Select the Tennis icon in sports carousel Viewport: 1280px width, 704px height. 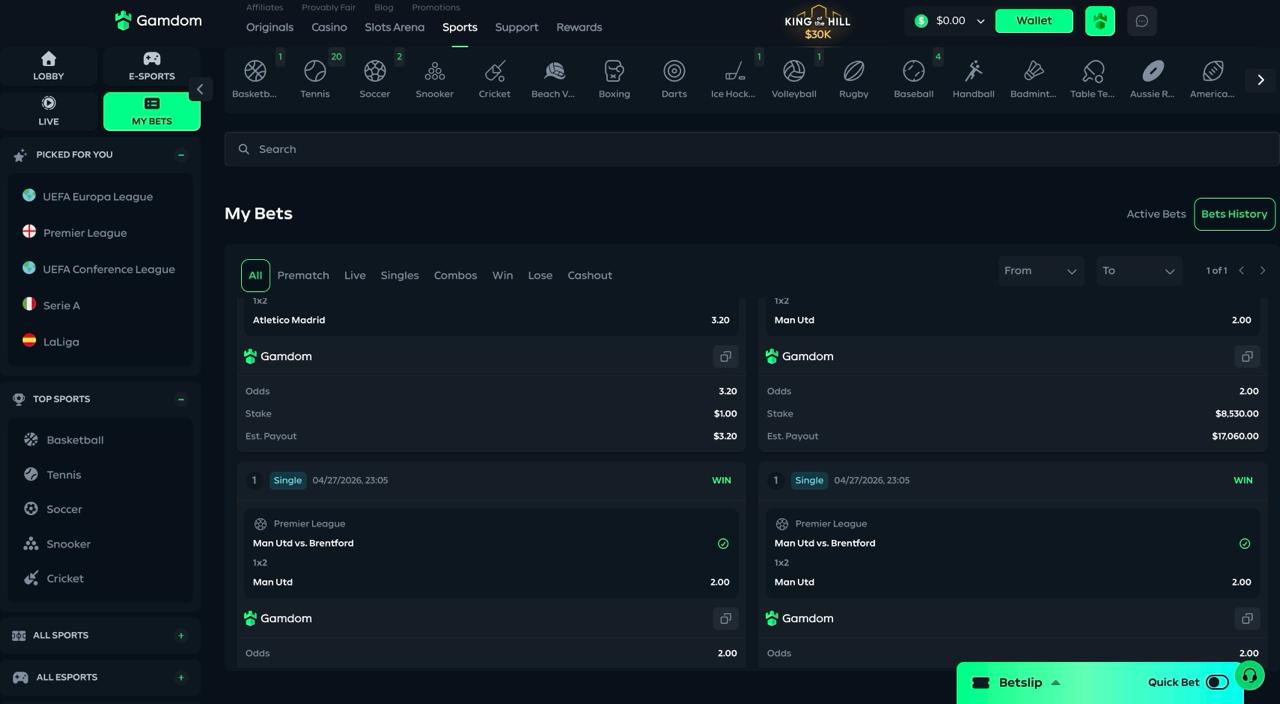(x=315, y=72)
